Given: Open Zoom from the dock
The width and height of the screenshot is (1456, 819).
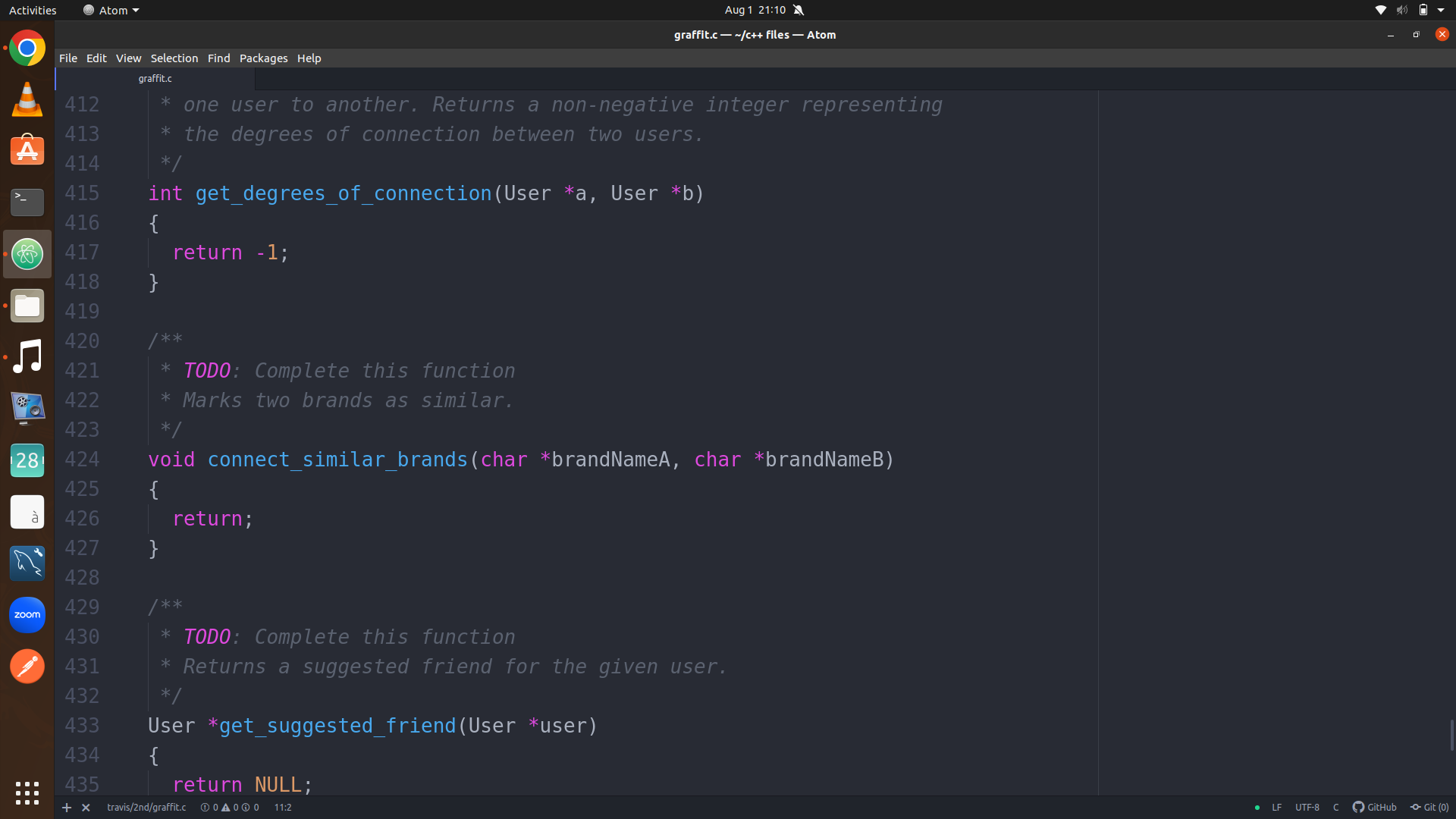Looking at the screenshot, I should (27, 615).
